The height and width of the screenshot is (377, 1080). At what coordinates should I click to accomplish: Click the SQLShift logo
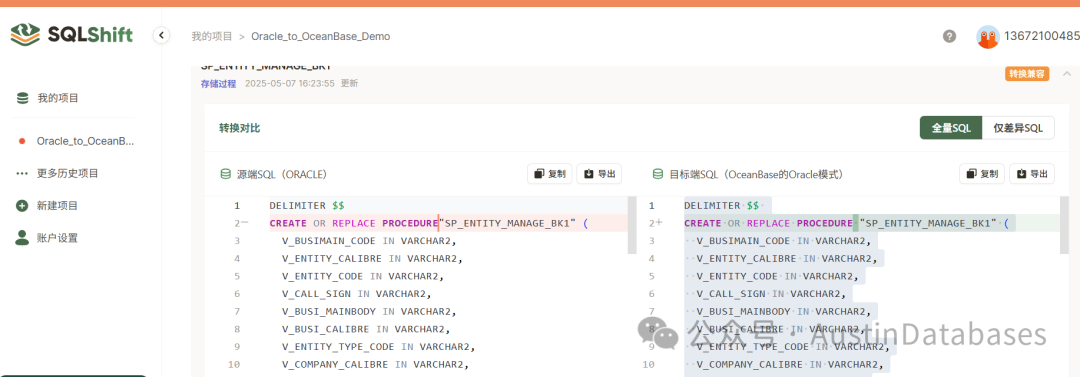(72, 34)
